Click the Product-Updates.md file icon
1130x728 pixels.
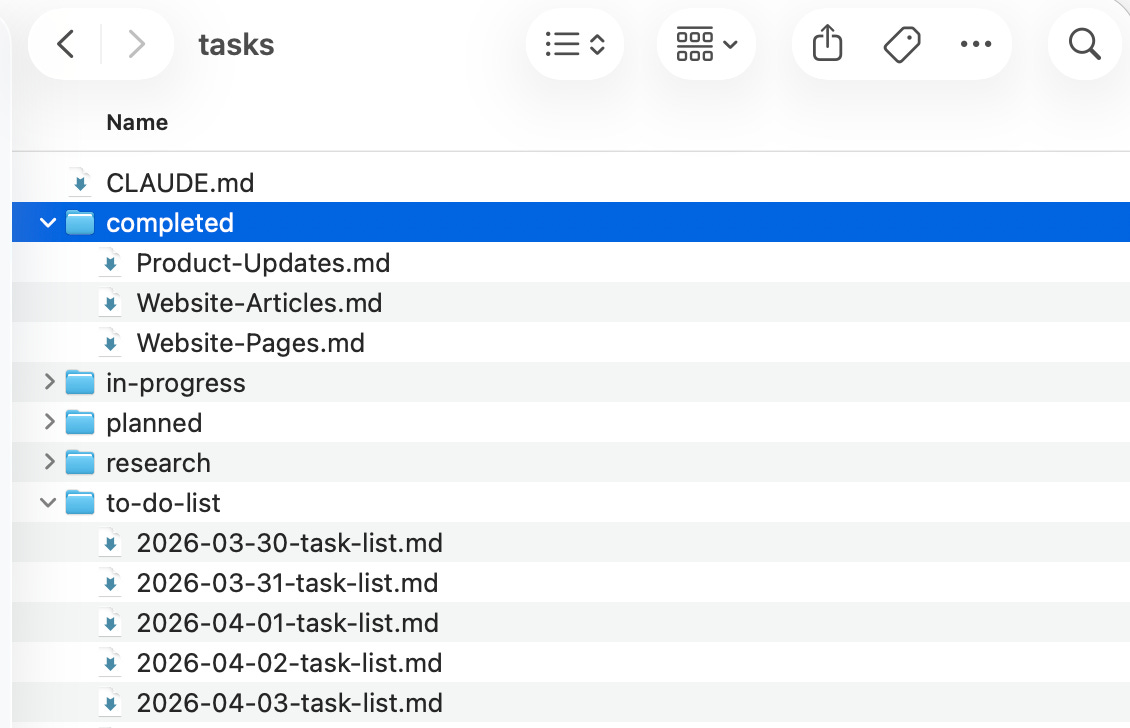pos(110,263)
